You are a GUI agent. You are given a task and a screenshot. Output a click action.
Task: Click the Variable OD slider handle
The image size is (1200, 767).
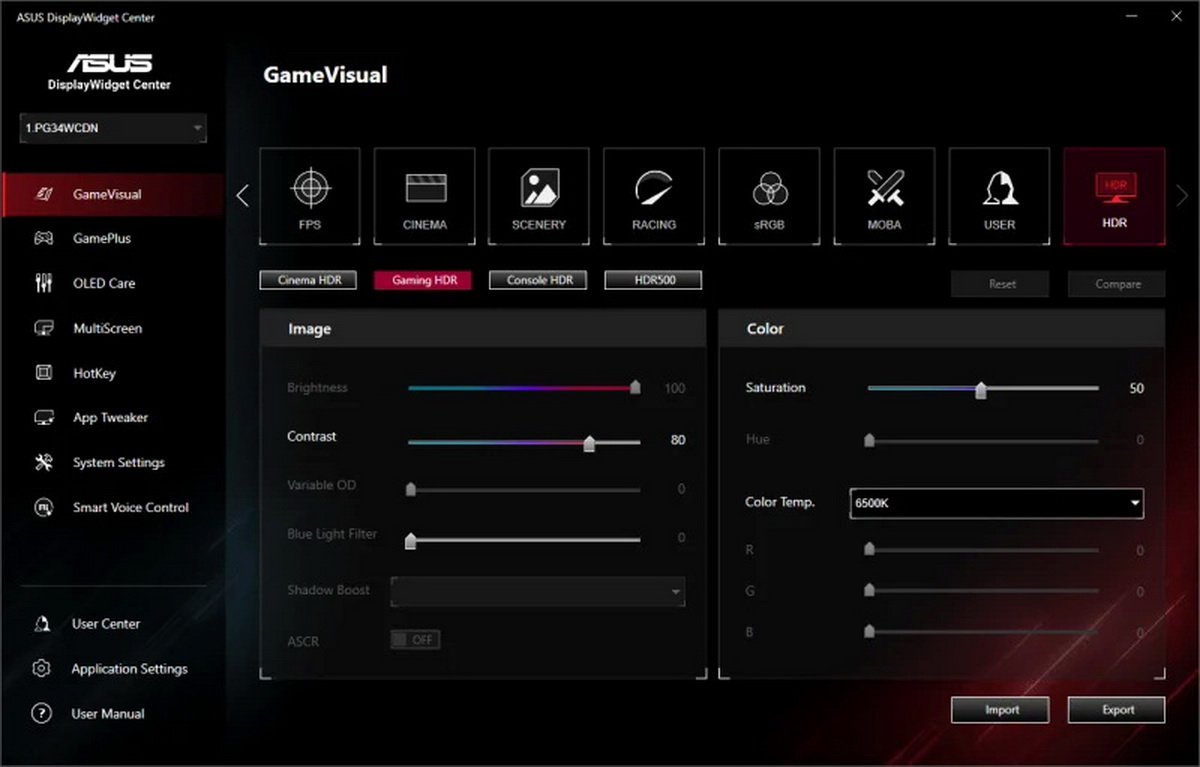pyautogui.click(x=410, y=489)
